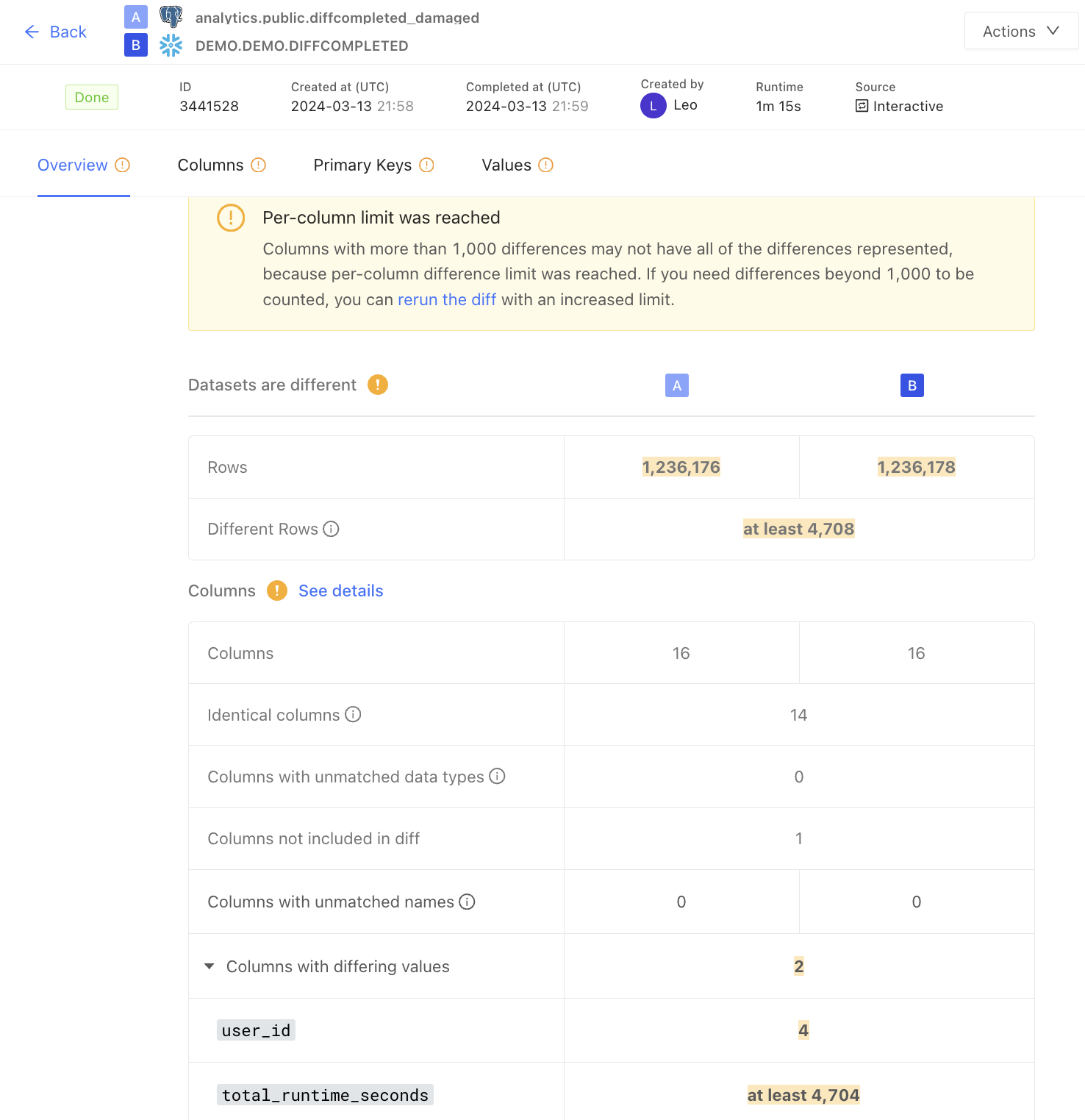Switch to the Columns tab

click(221, 165)
